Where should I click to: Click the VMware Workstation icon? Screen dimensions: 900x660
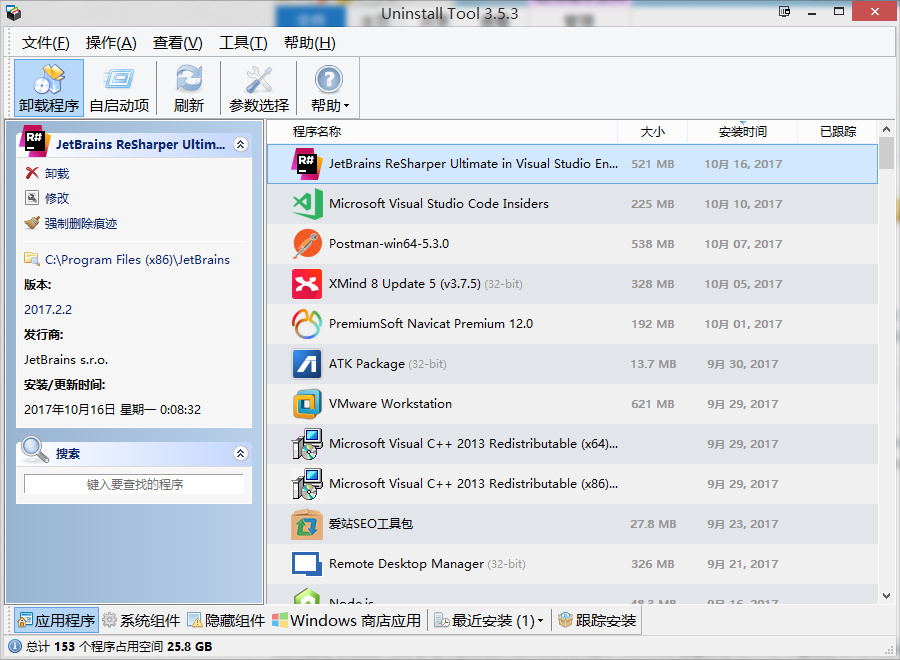306,403
